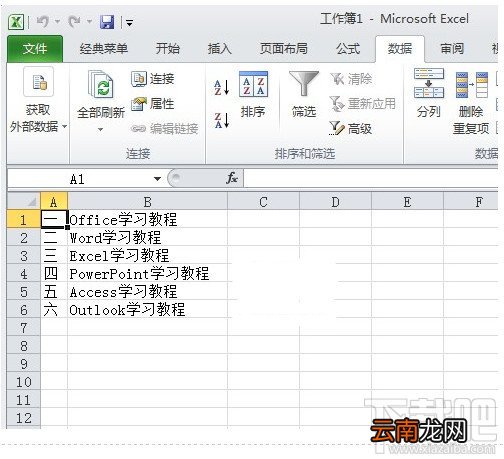Switch to the 经典菜单 tab

(x=104, y=49)
